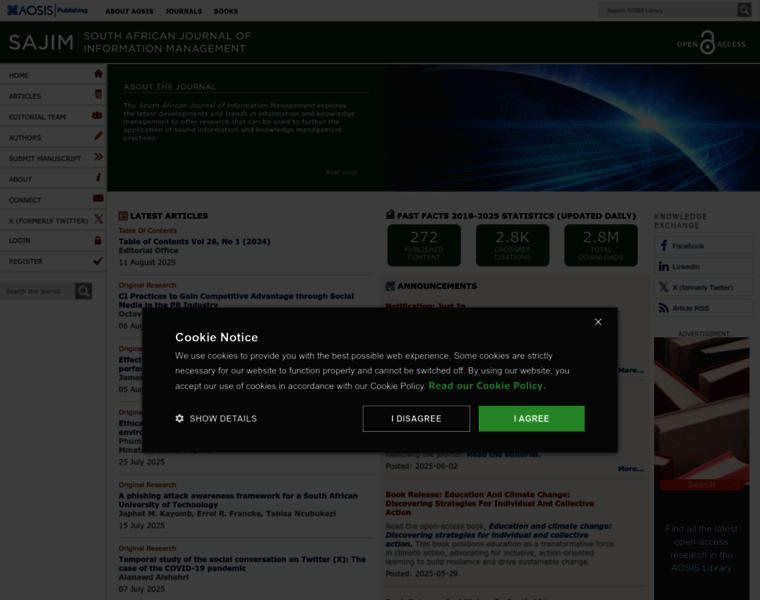Click the Register checkmark icon
This screenshot has height=600, width=760.
[98, 261]
